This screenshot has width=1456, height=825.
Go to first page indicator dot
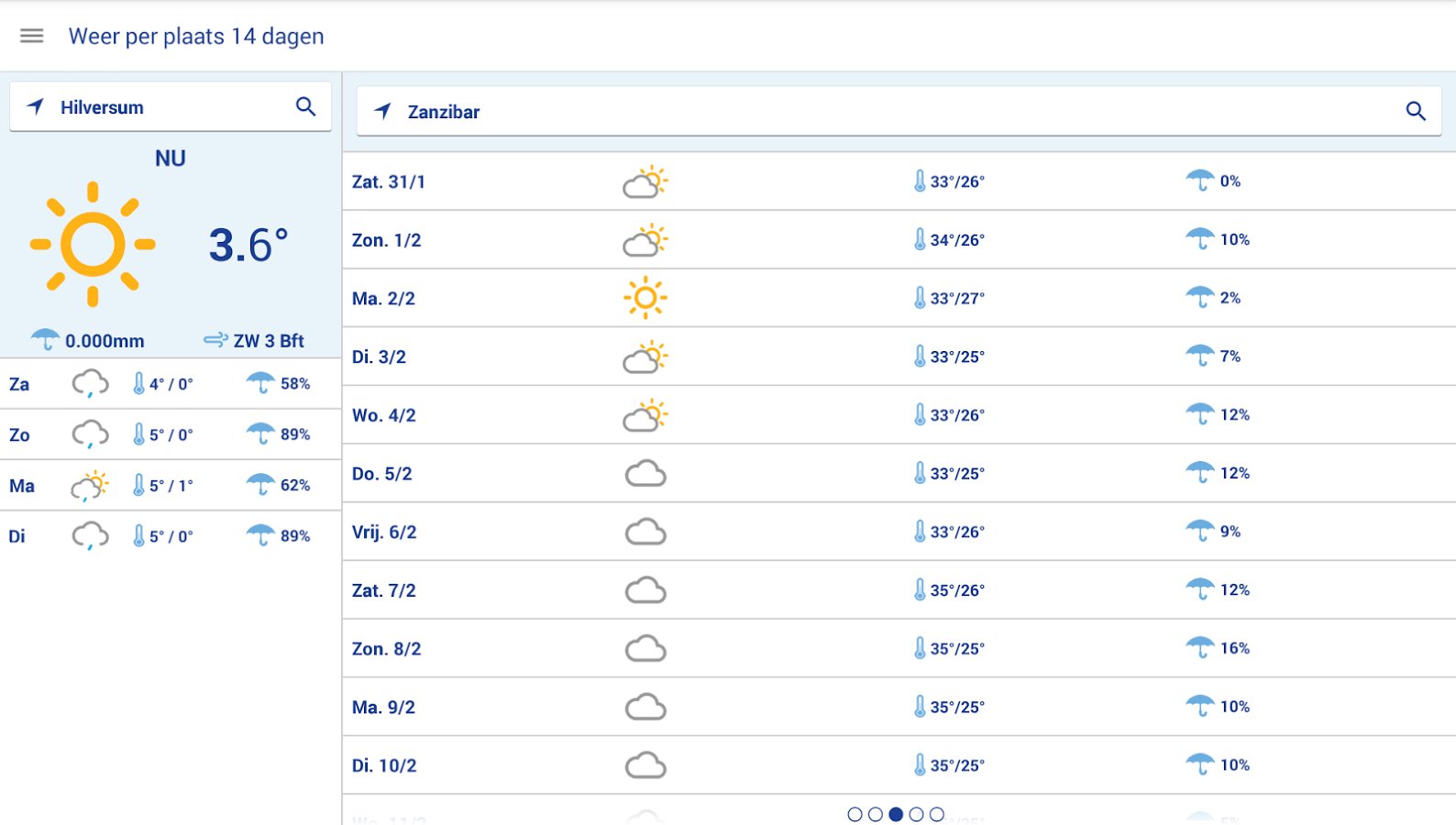click(855, 814)
